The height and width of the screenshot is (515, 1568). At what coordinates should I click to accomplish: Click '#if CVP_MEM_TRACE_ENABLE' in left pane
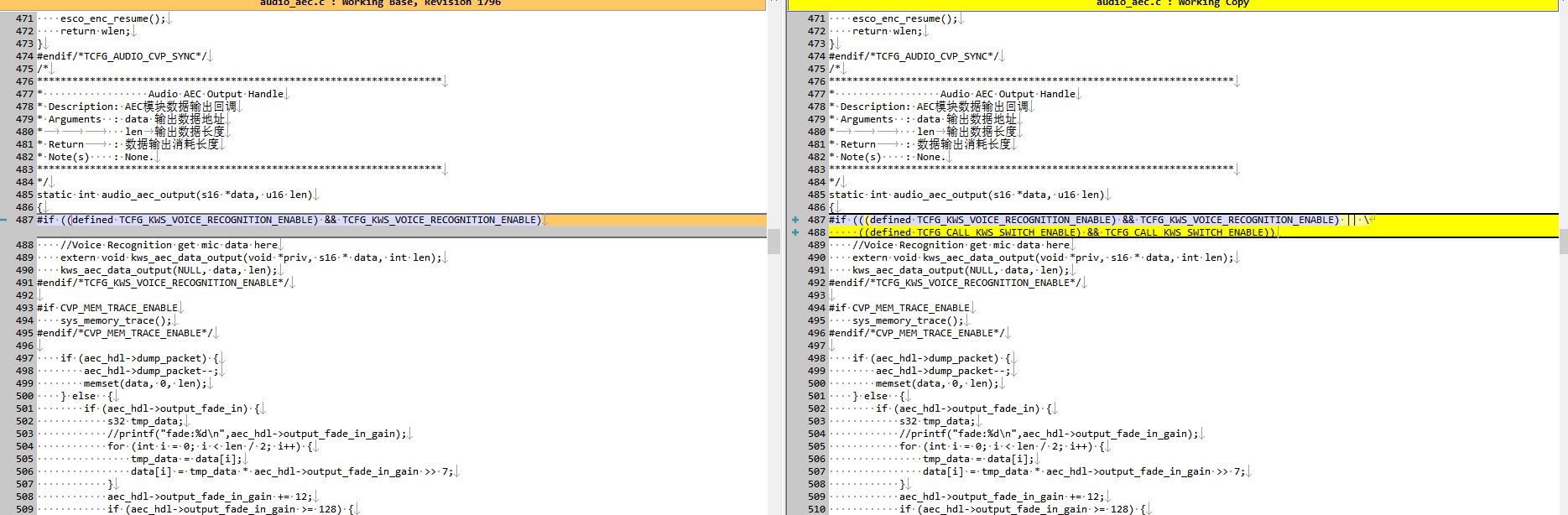coord(107,308)
